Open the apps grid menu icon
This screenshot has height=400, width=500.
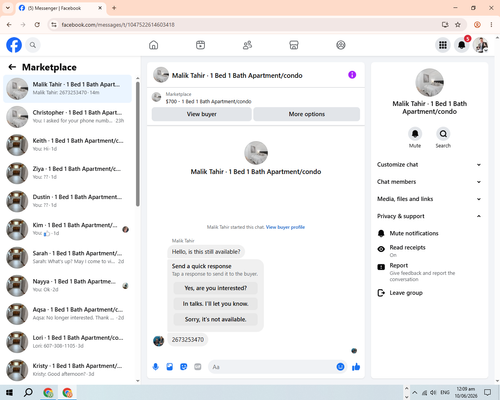point(443,45)
